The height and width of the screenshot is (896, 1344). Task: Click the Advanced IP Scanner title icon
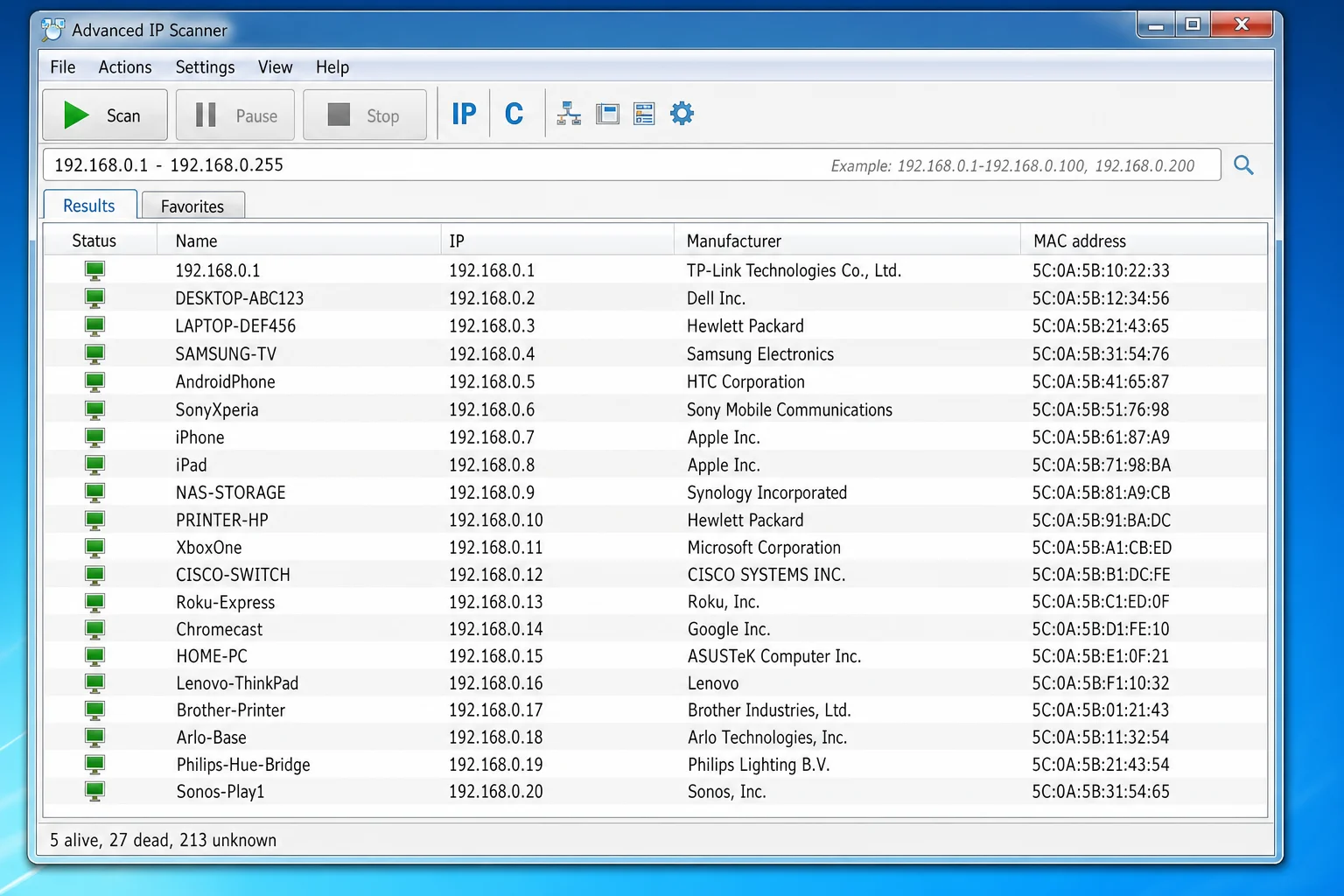52,30
